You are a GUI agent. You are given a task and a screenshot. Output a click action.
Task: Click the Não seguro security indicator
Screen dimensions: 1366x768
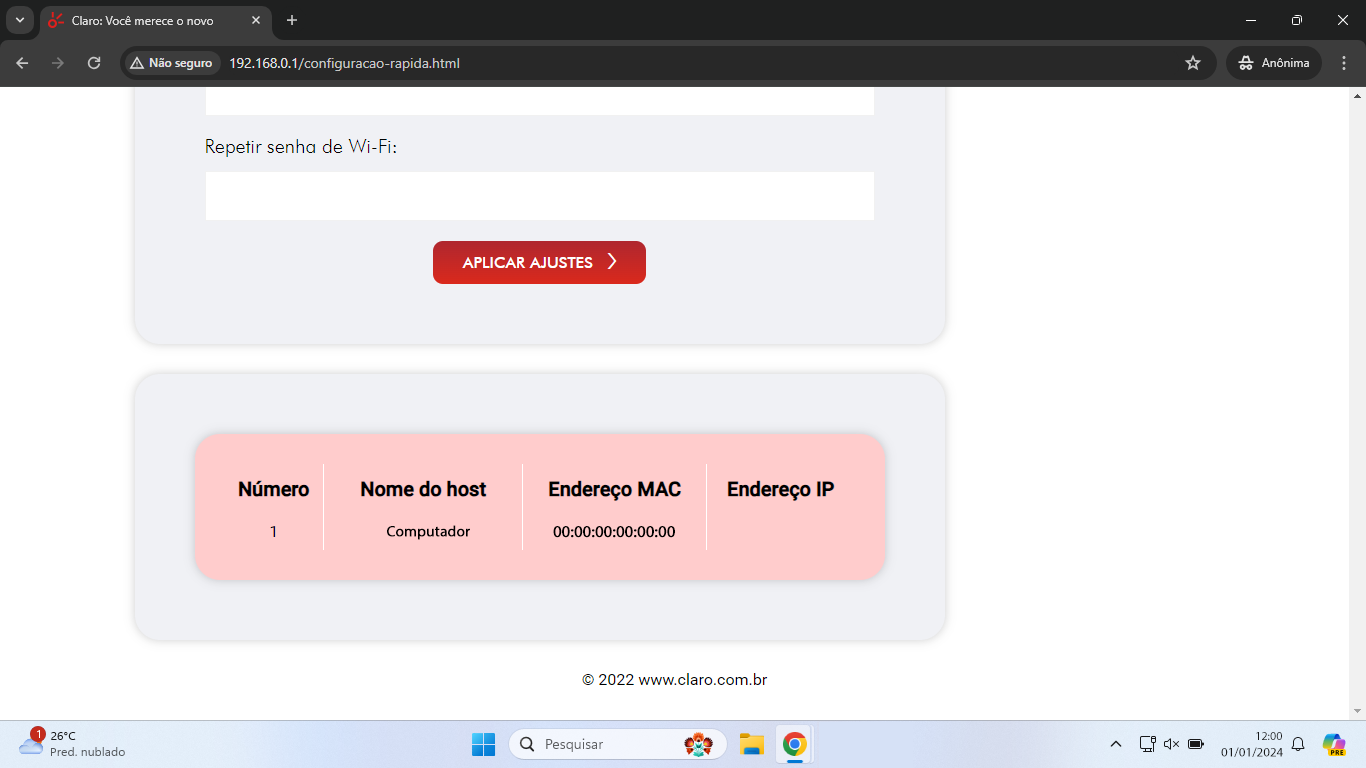coord(172,63)
